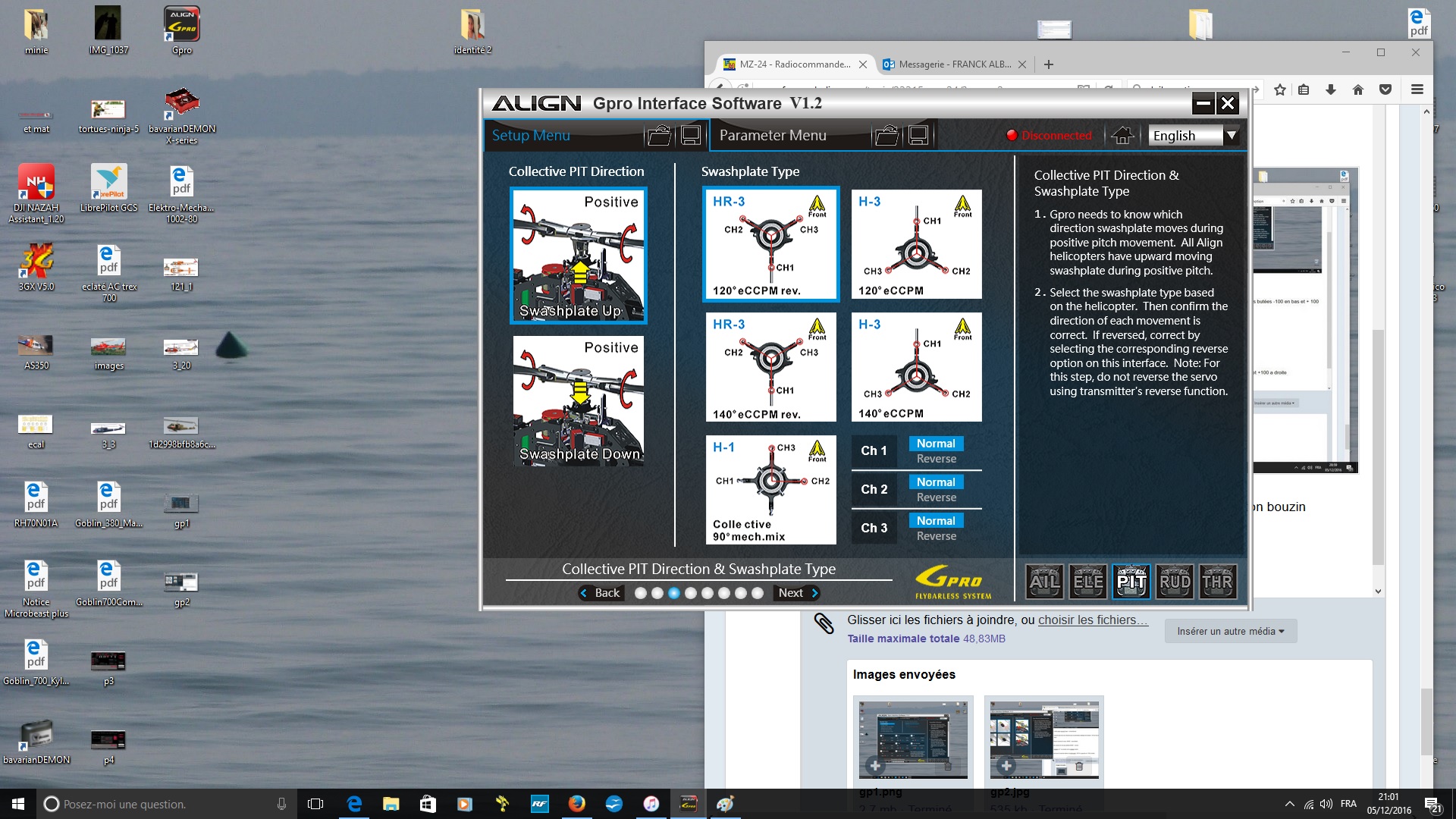1456x819 pixels.
Task: Open Firefox from the taskbar
Action: pyautogui.click(x=577, y=804)
